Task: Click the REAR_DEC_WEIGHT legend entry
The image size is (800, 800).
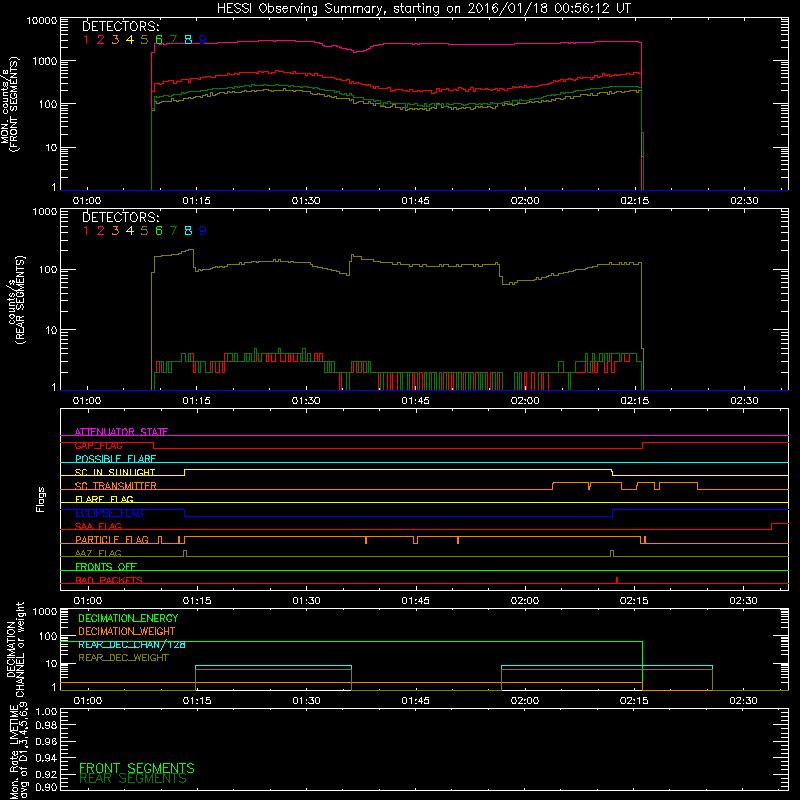Action: (123, 658)
